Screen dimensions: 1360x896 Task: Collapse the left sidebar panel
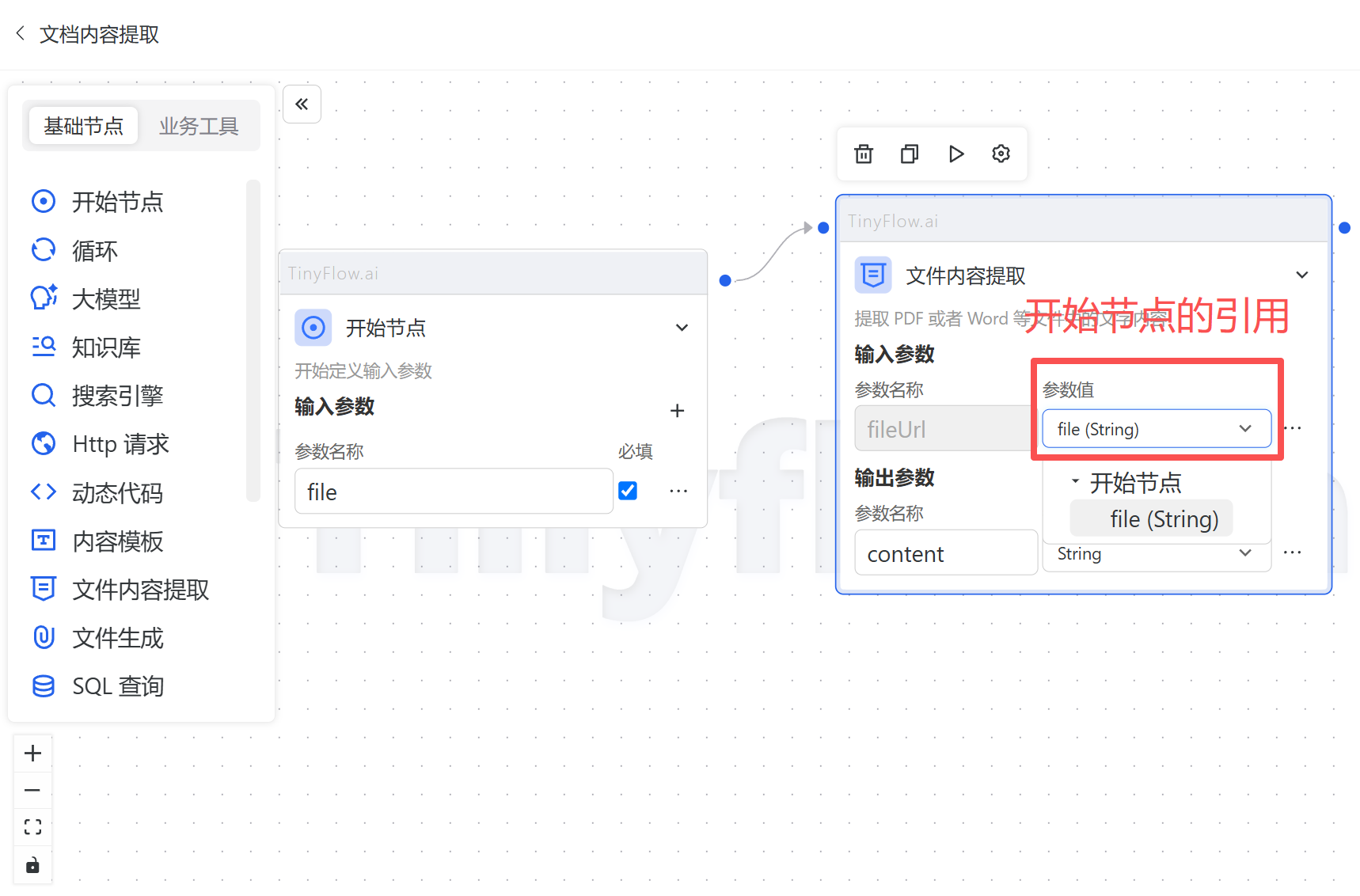coord(302,104)
